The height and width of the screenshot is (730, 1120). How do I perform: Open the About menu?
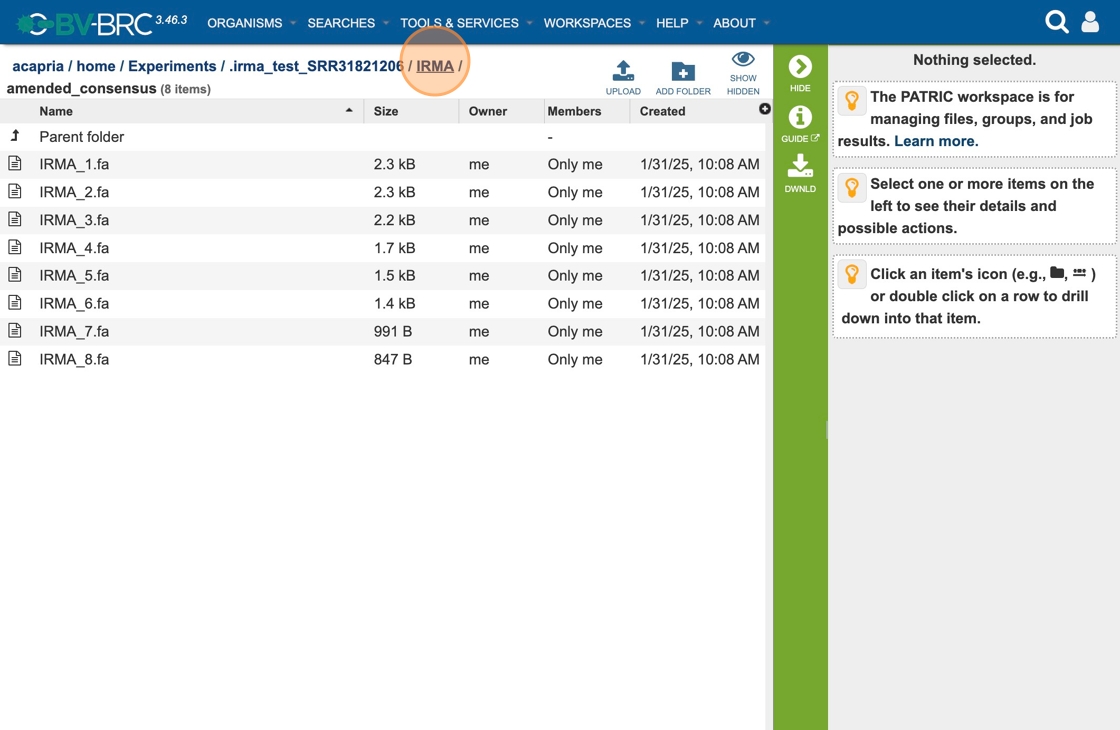click(x=734, y=23)
